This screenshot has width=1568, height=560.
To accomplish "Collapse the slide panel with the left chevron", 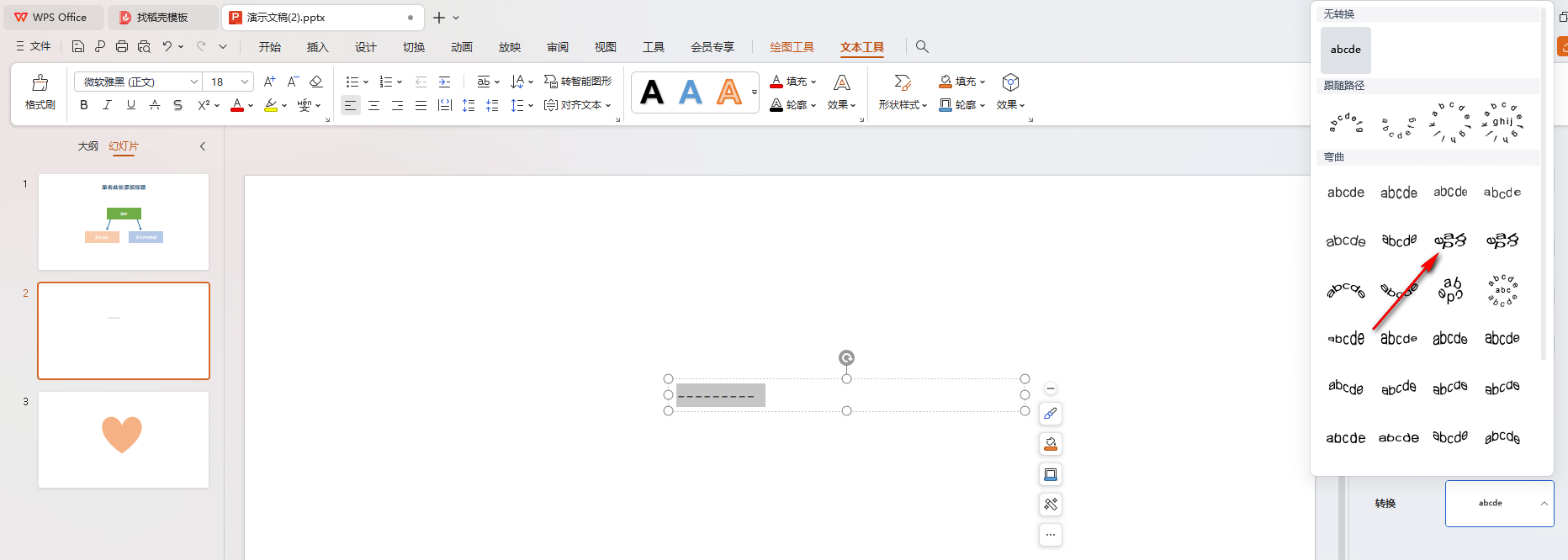I will click(203, 146).
